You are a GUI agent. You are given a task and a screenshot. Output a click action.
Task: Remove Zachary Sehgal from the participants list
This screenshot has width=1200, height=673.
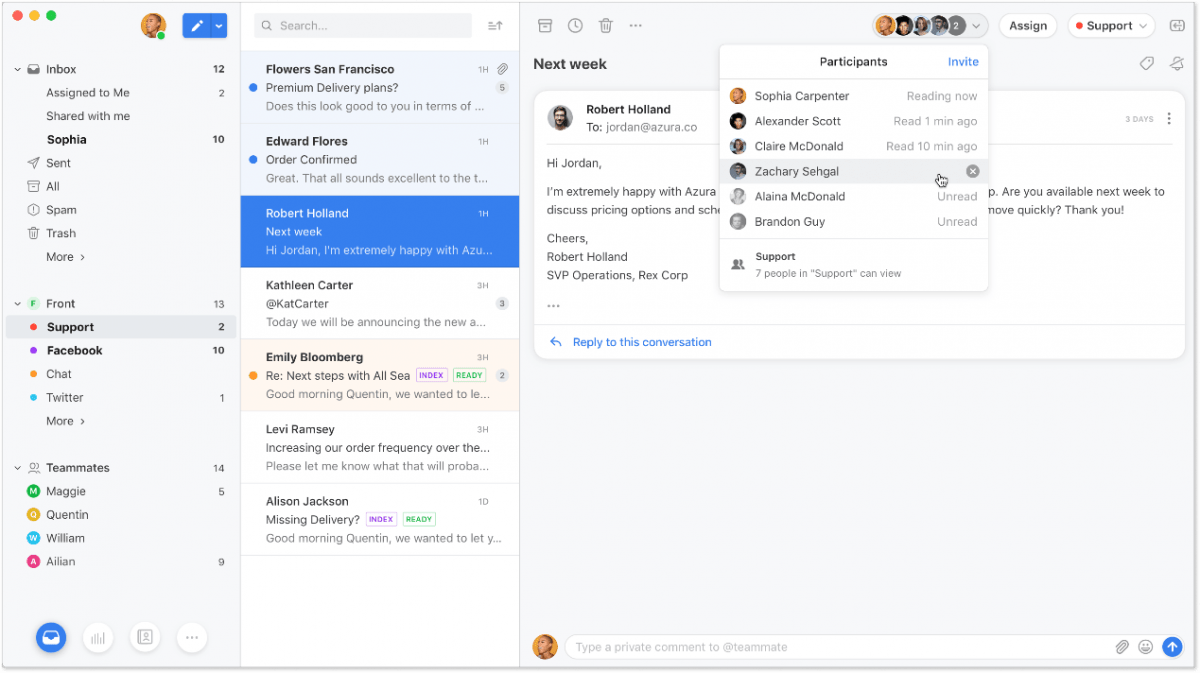(x=972, y=171)
